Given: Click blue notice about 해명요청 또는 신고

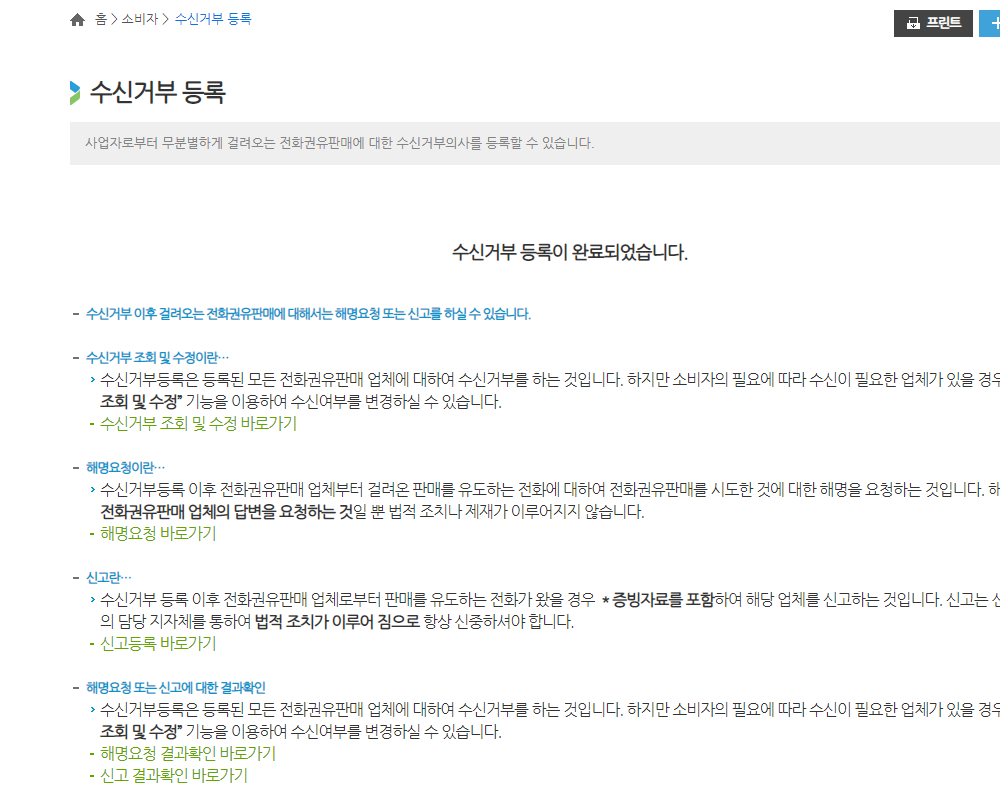Looking at the screenshot, I should (x=309, y=314).
